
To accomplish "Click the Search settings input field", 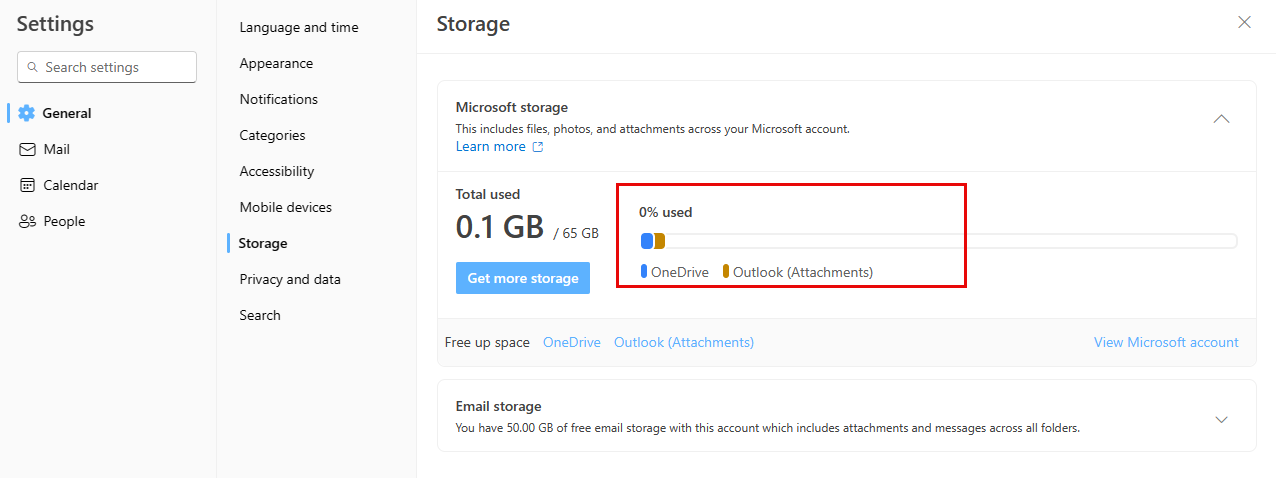I will 107,67.
